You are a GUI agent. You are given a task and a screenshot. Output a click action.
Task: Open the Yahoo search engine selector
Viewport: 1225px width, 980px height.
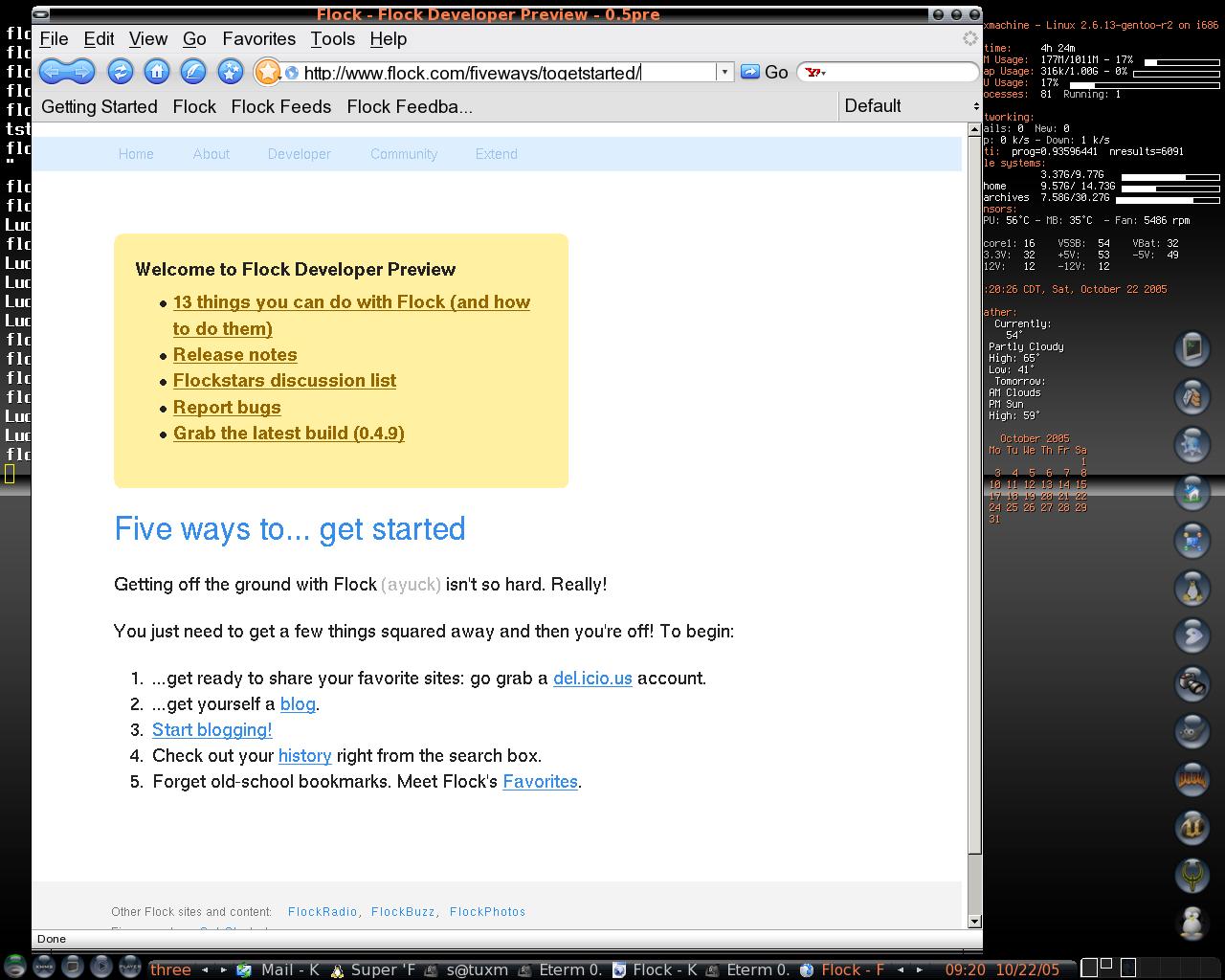tap(815, 73)
